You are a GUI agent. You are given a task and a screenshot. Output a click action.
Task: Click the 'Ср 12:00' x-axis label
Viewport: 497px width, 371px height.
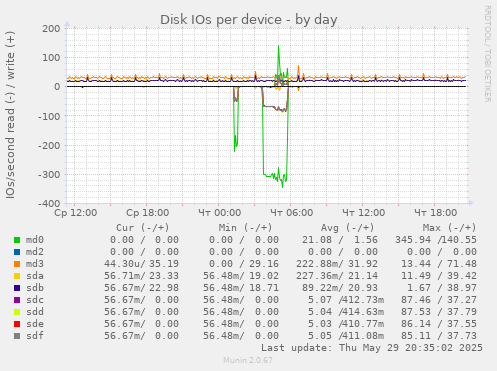point(76,213)
